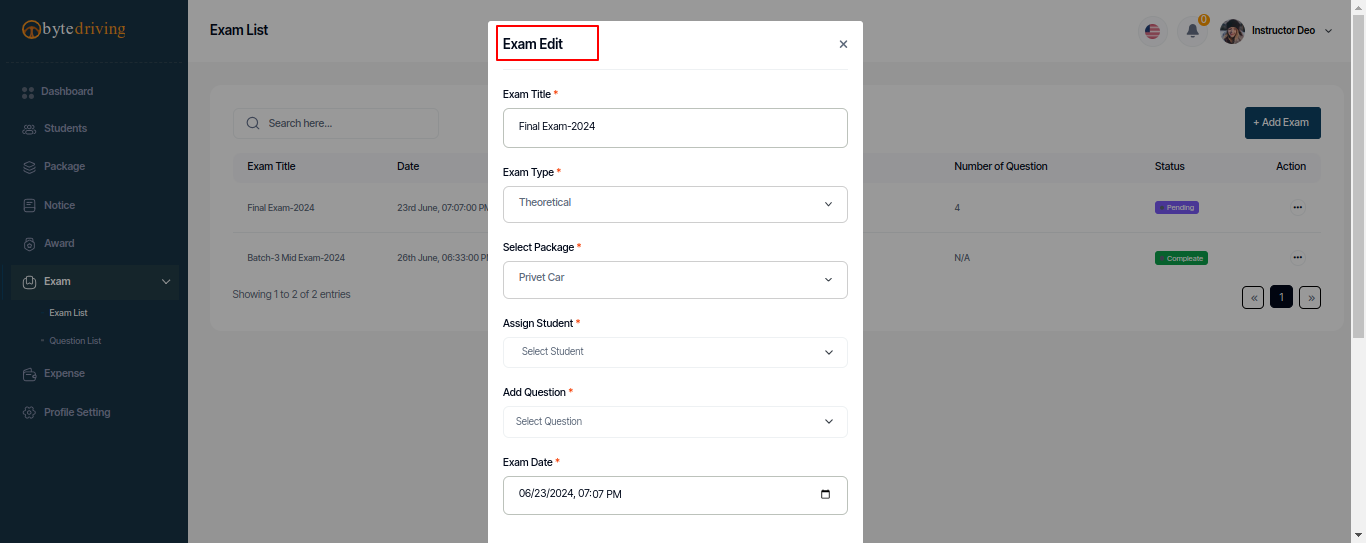The image size is (1366, 543).
Task: Click the Add Exam button
Action: (1282, 123)
